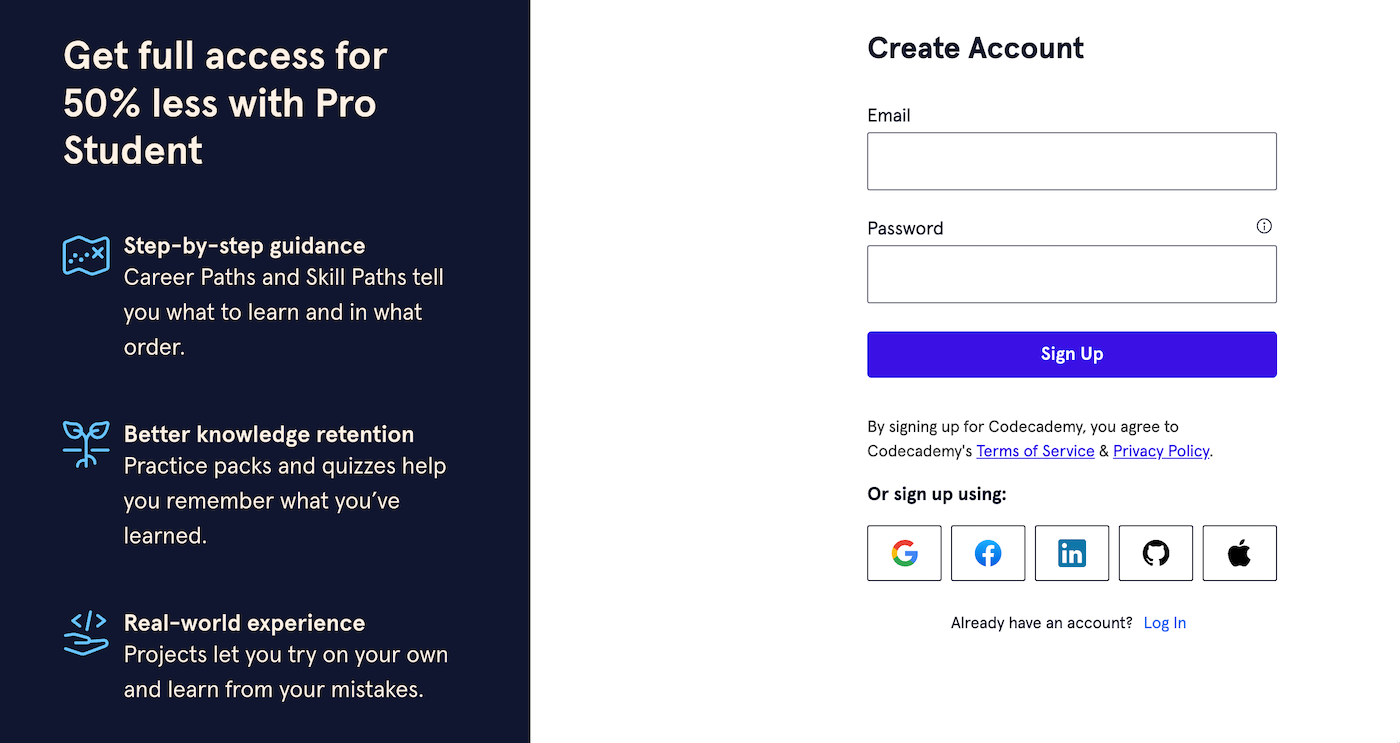
Task: Sign up using the Google icon
Action: [904, 552]
